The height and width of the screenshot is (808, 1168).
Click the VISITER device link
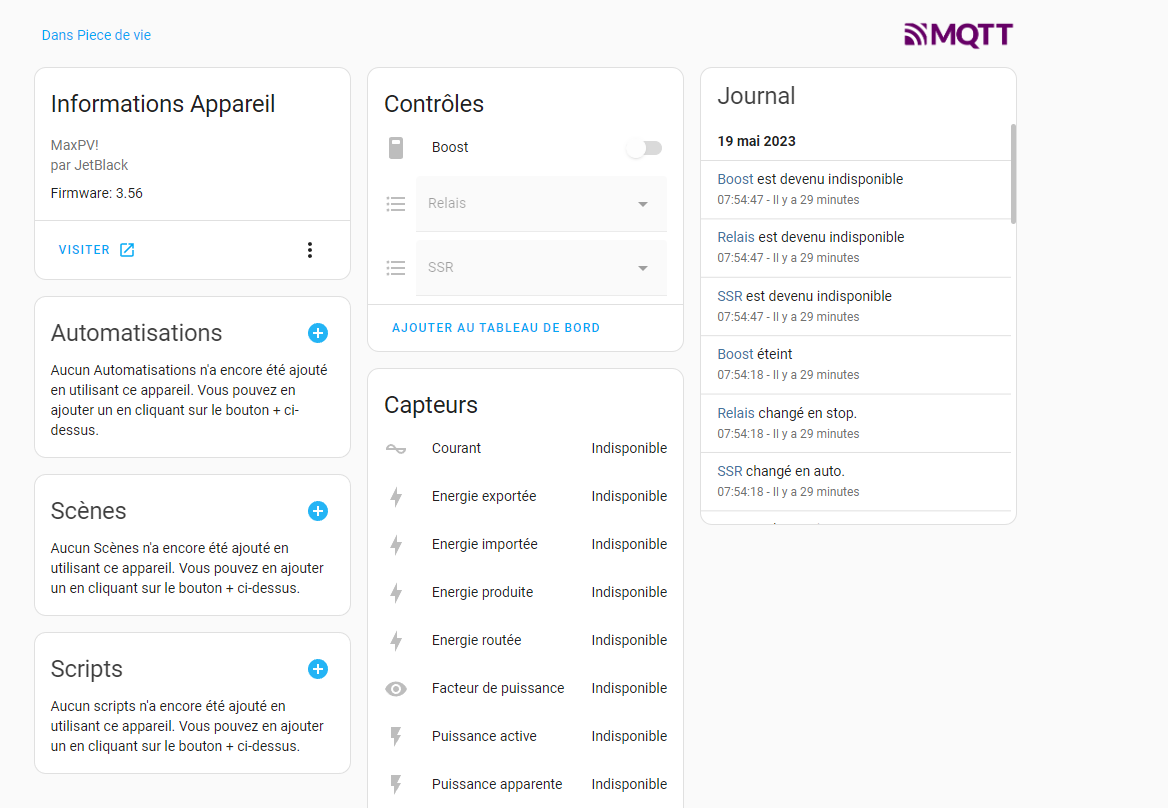pyautogui.click(x=96, y=250)
